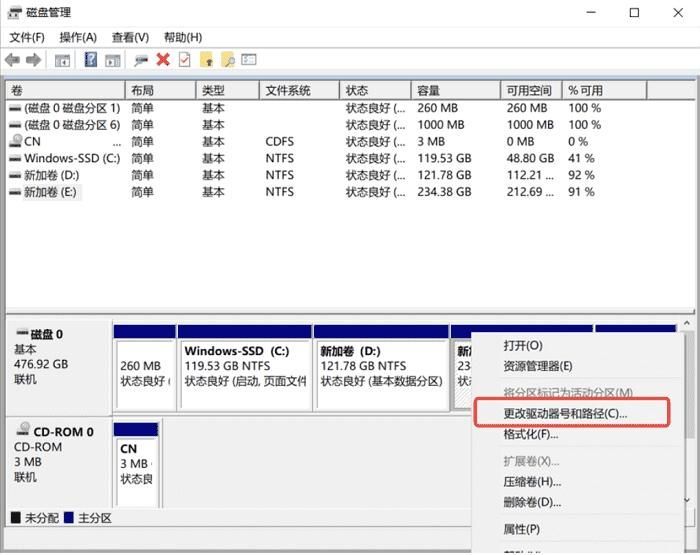Click '234.38 GB' capacity cell in list
Viewport: 700px width, 555px height.
coord(444,192)
